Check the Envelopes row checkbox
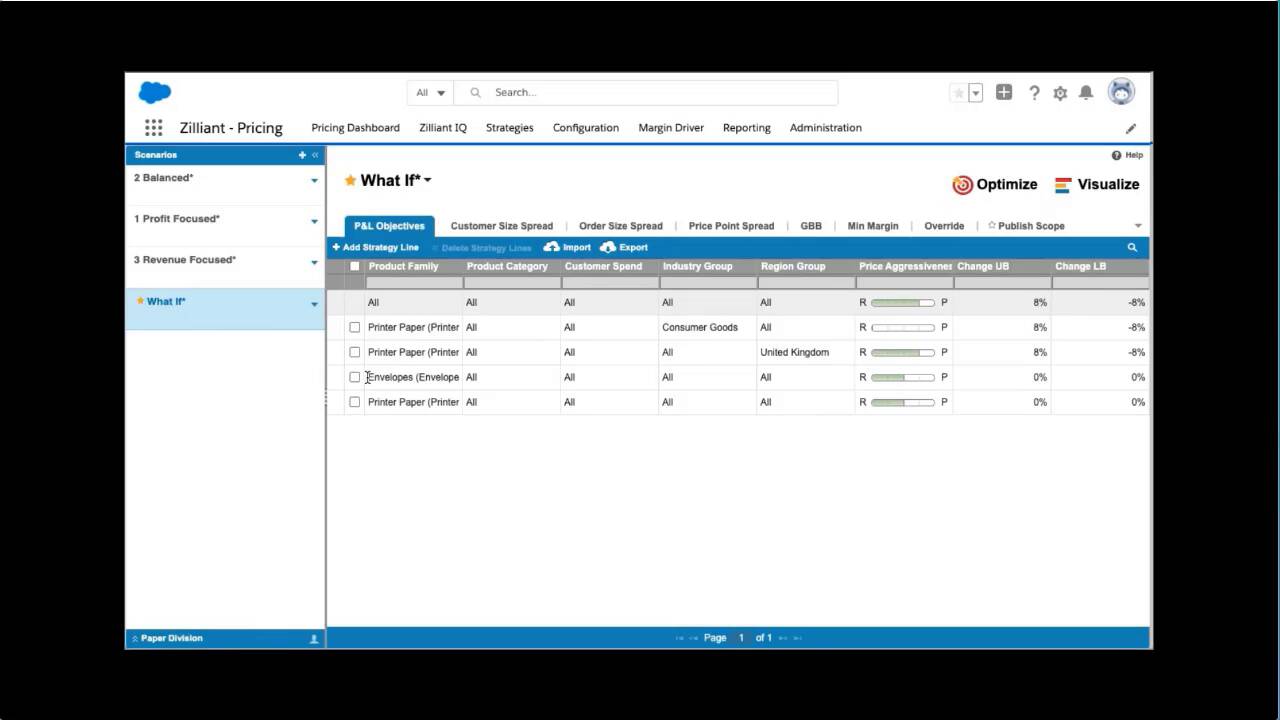 354,377
